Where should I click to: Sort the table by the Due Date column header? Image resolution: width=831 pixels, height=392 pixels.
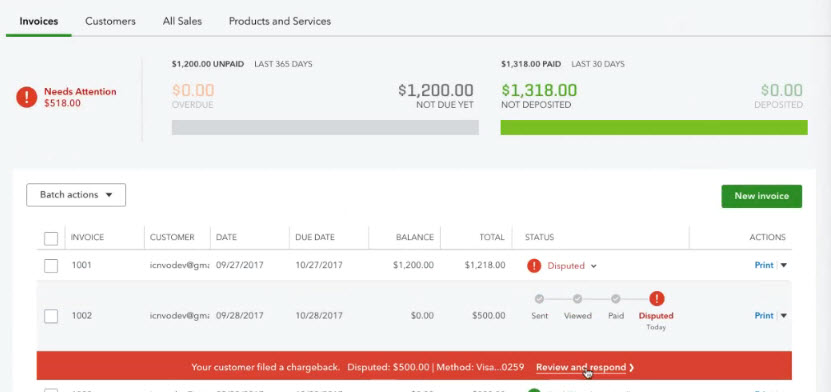tap(315, 237)
